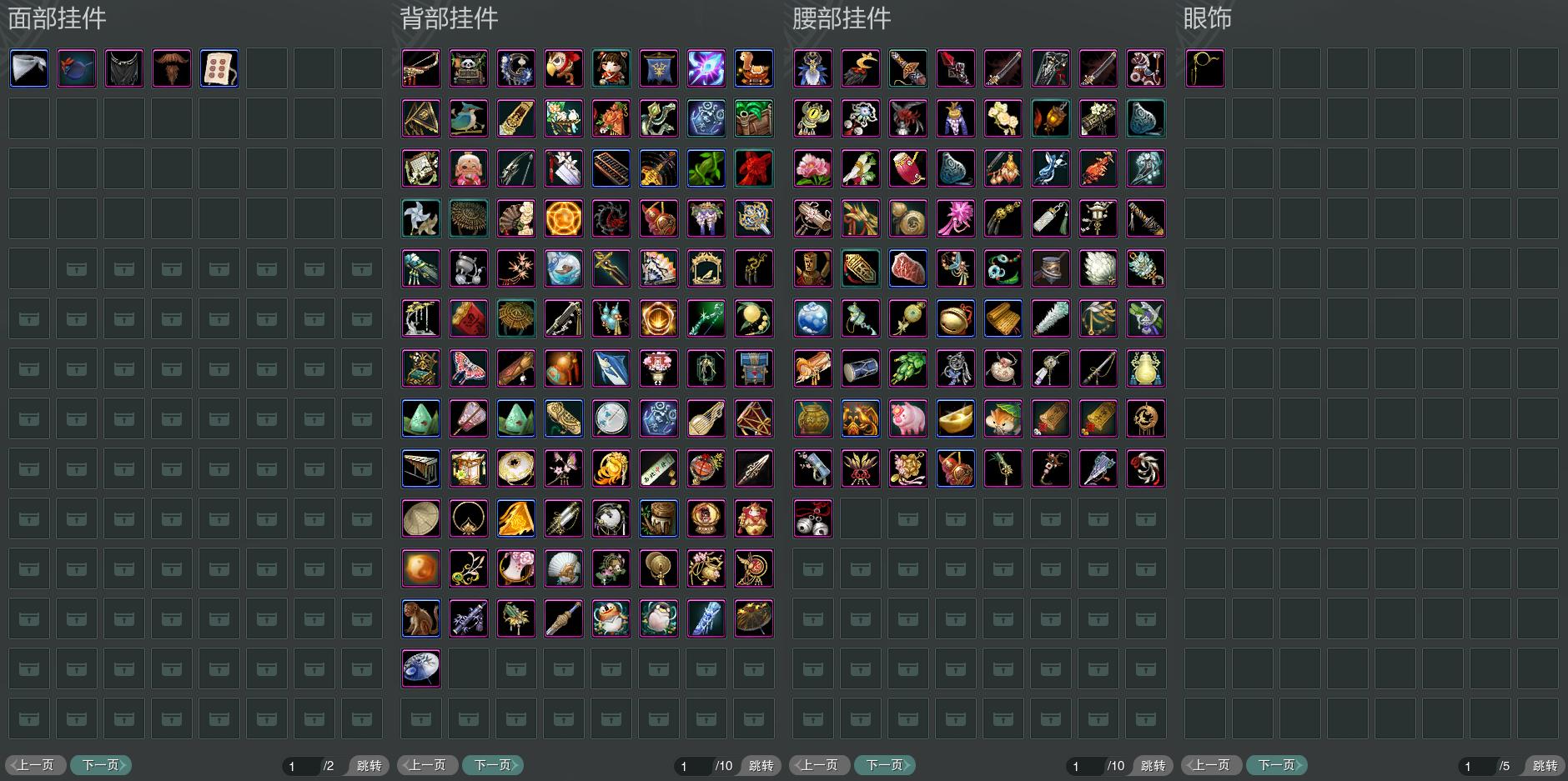The image size is (1568, 781).
Task: Click the blue floral umbrella back item
Action: [x=421, y=668]
